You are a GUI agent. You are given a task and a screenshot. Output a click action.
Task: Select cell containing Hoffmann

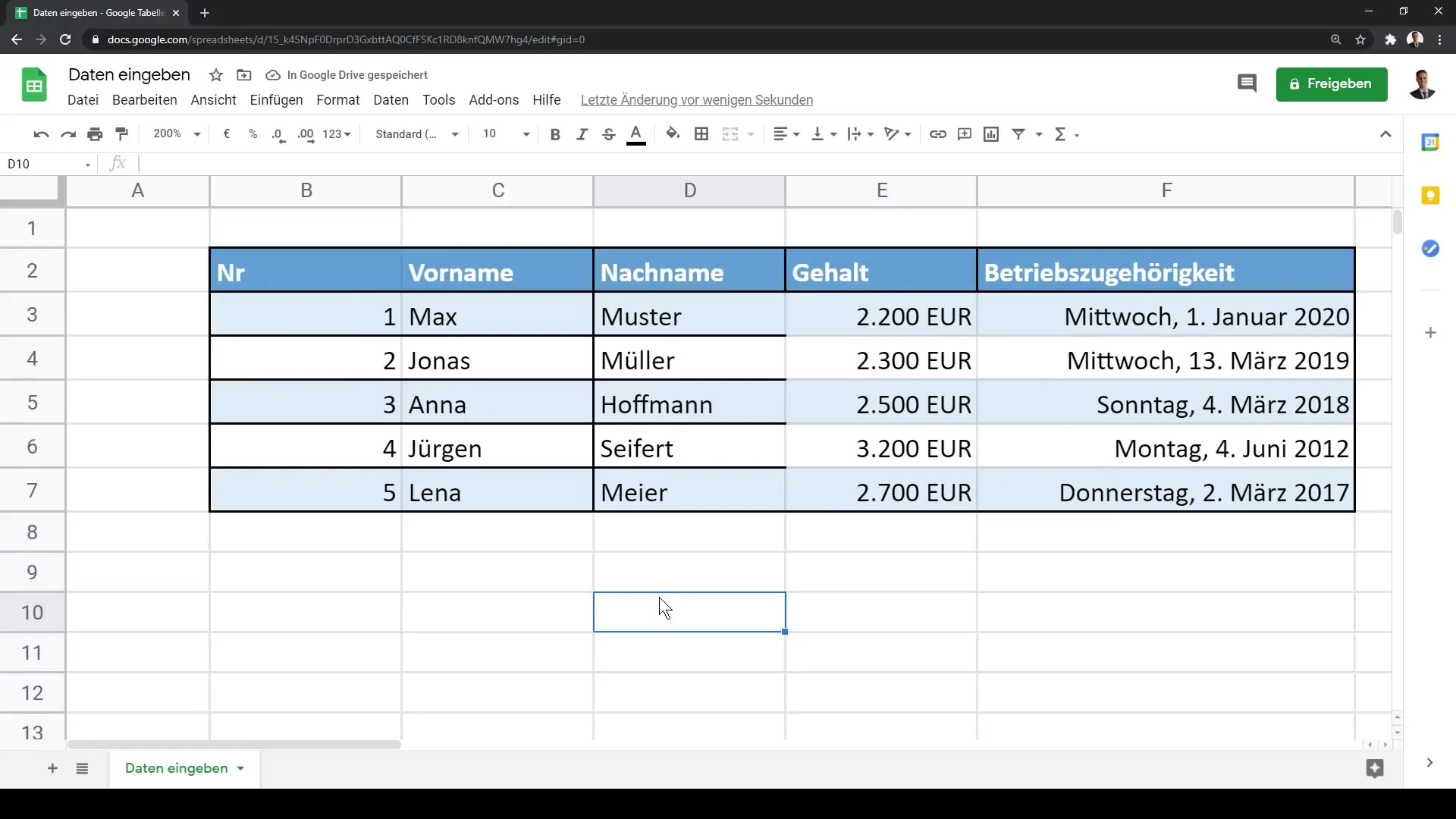tap(689, 404)
